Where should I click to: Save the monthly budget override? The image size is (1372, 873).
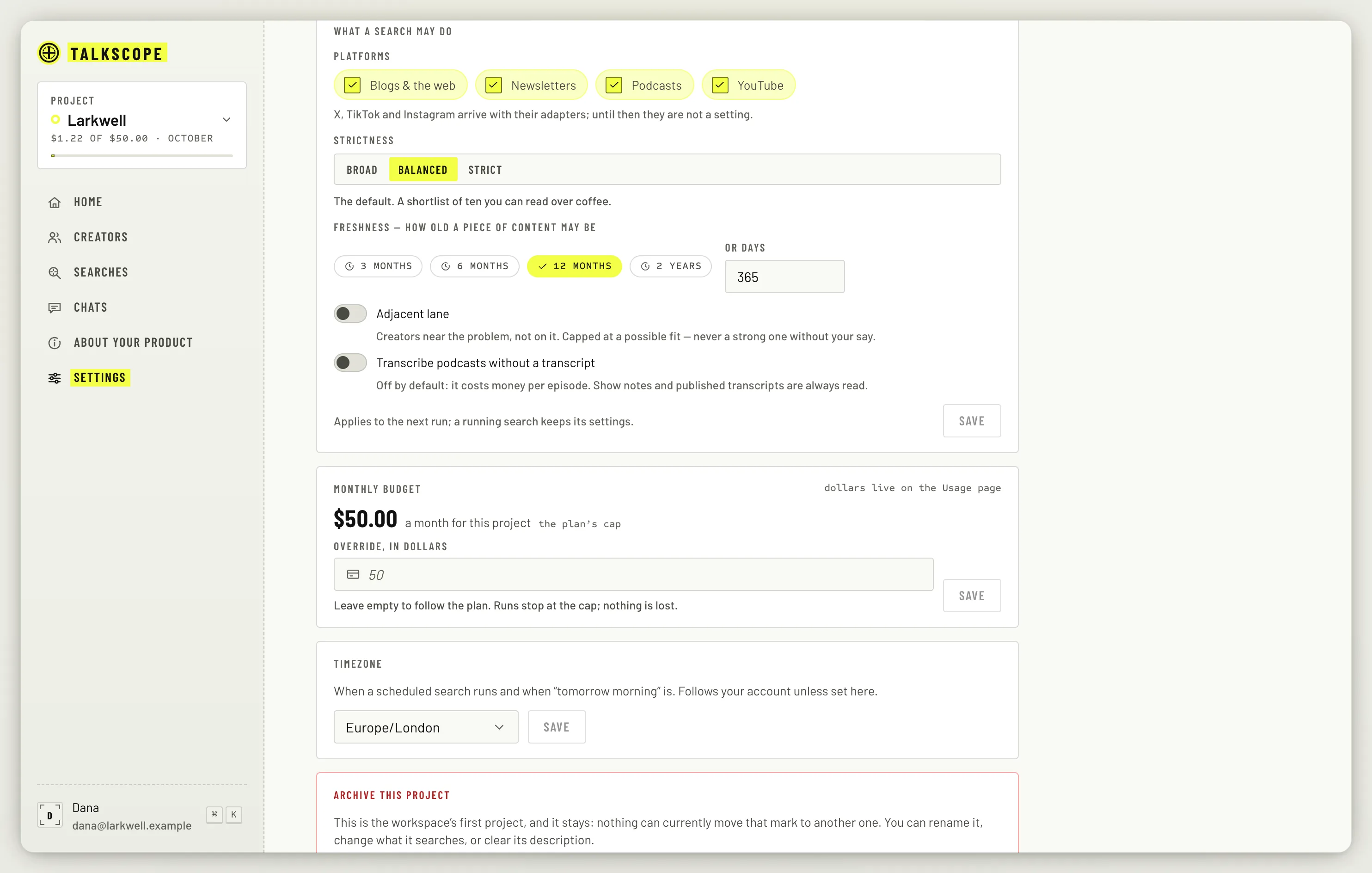pos(972,596)
